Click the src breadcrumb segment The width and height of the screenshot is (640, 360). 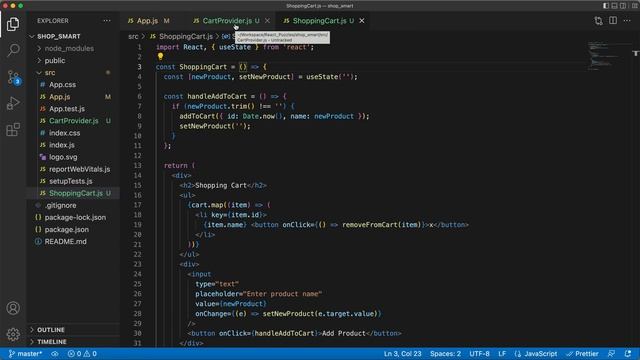tap(133, 36)
